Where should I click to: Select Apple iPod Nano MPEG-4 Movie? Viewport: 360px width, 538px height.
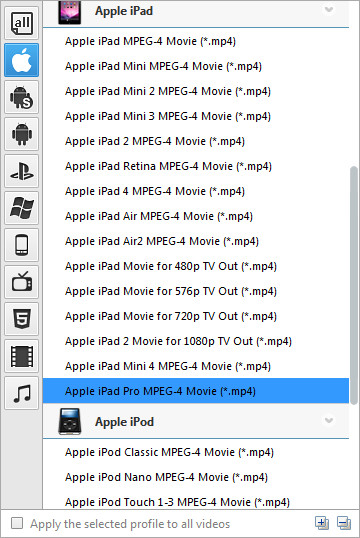tap(196, 477)
